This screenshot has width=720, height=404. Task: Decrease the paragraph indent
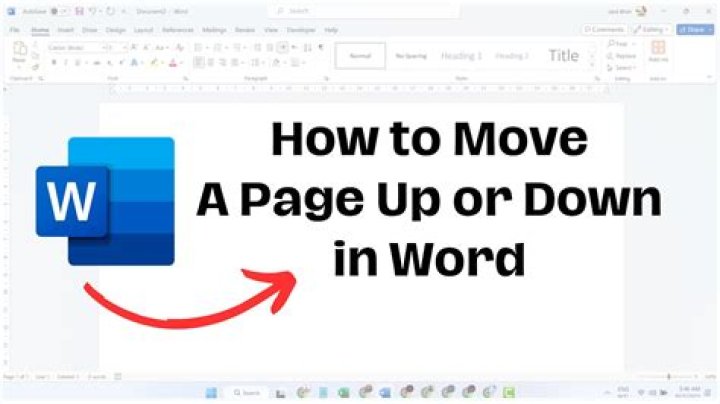tap(258, 47)
